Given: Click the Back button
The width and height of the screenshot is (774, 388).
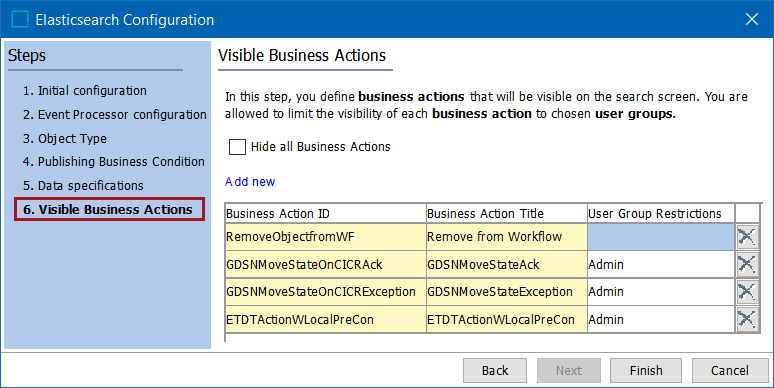Looking at the screenshot, I should pyautogui.click(x=495, y=370).
